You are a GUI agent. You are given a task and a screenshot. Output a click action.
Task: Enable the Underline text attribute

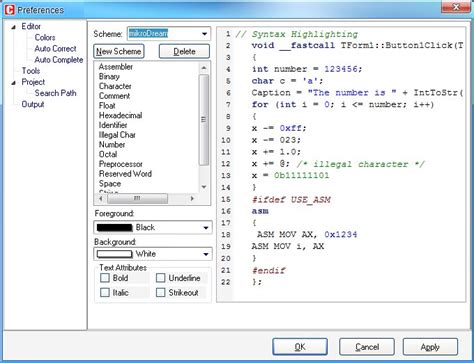[161, 278]
